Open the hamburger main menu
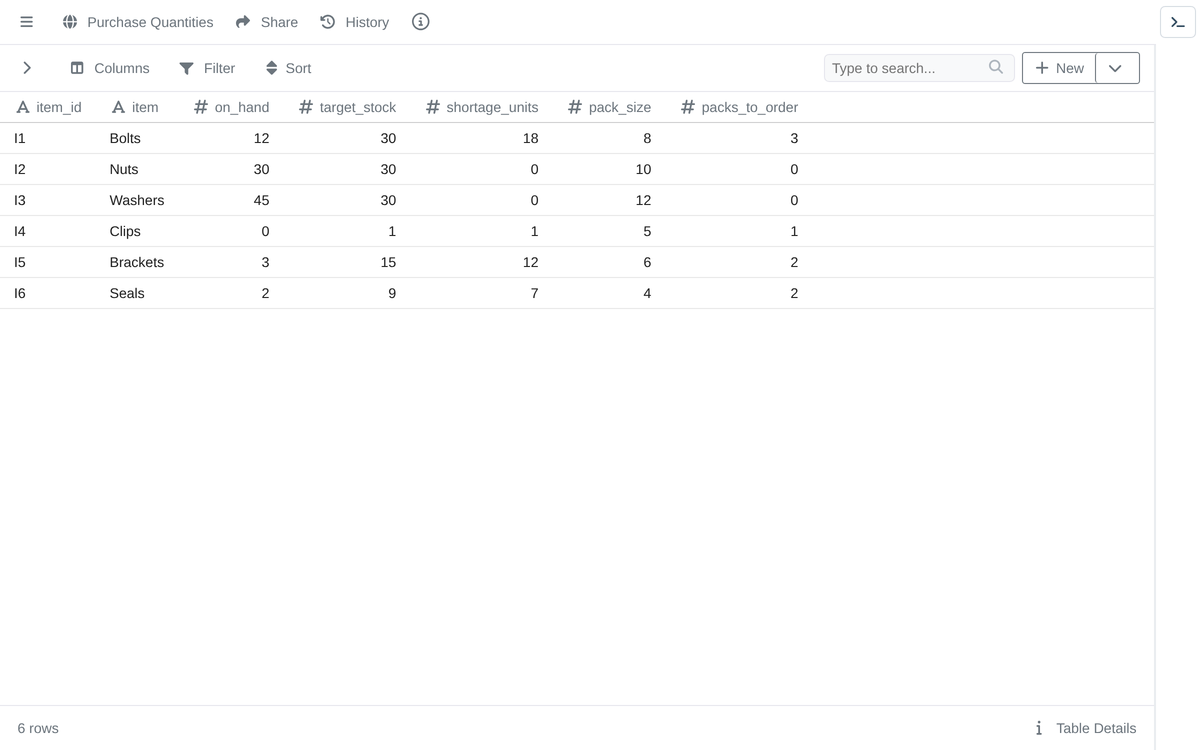 coord(27,22)
